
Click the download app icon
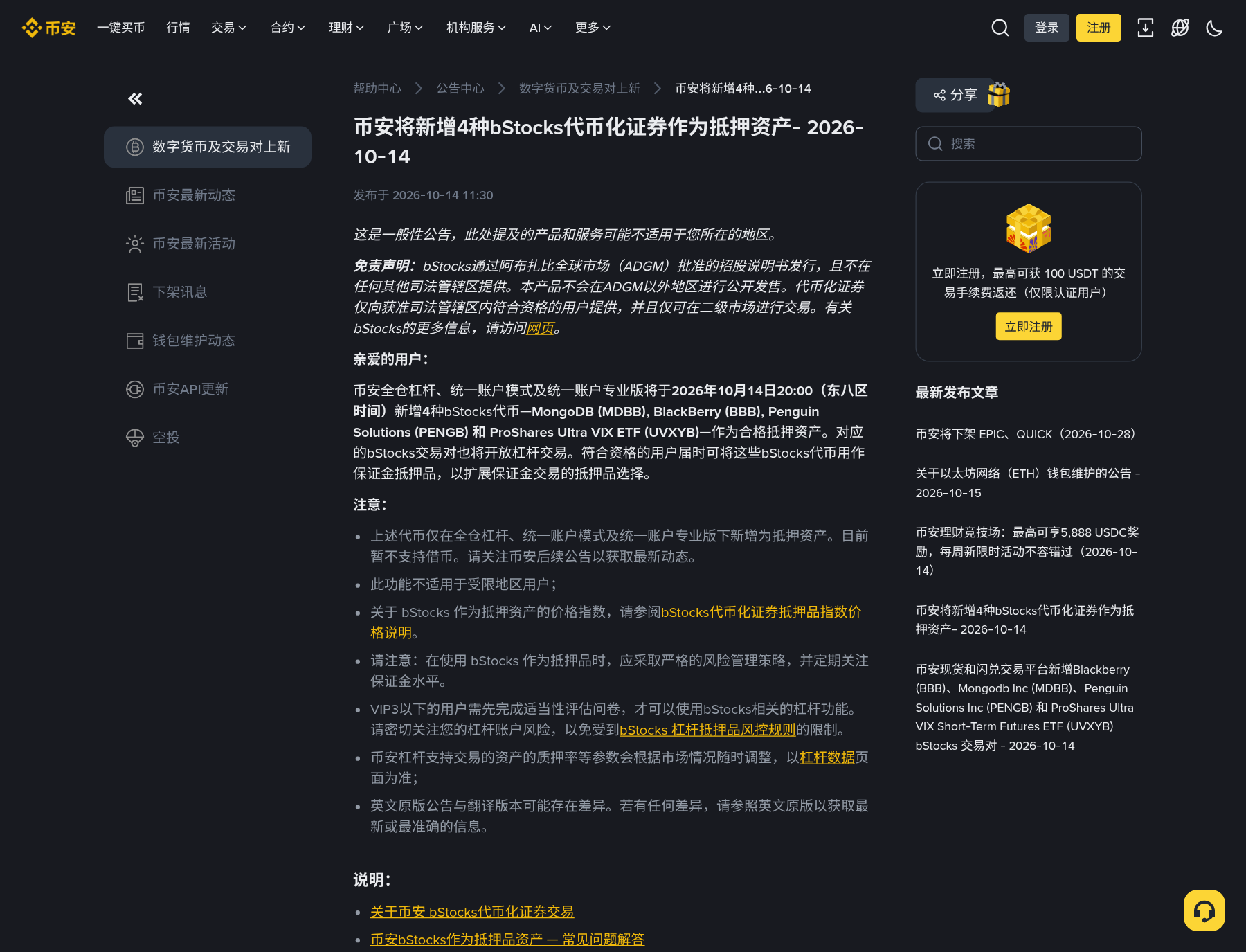pos(1146,28)
